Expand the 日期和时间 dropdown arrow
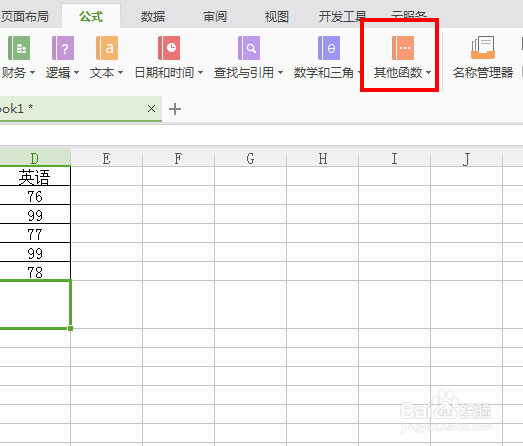This screenshot has width=523, height=446. click(x=200, y=72)
